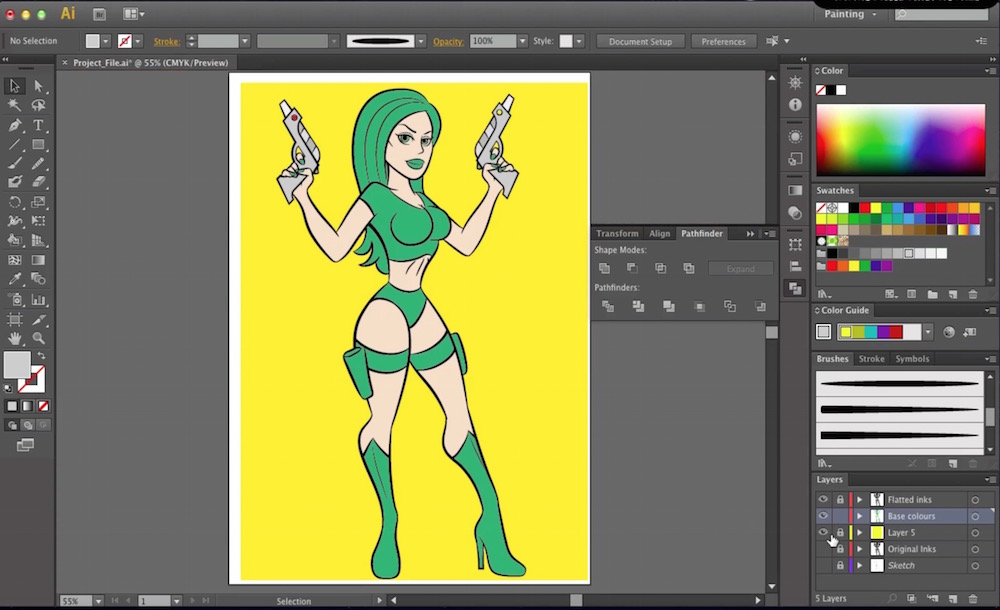The width and height of the screenshot is (1000, 610).
Task: Click the Opacity 100% input field
Action: pos(492,41)
